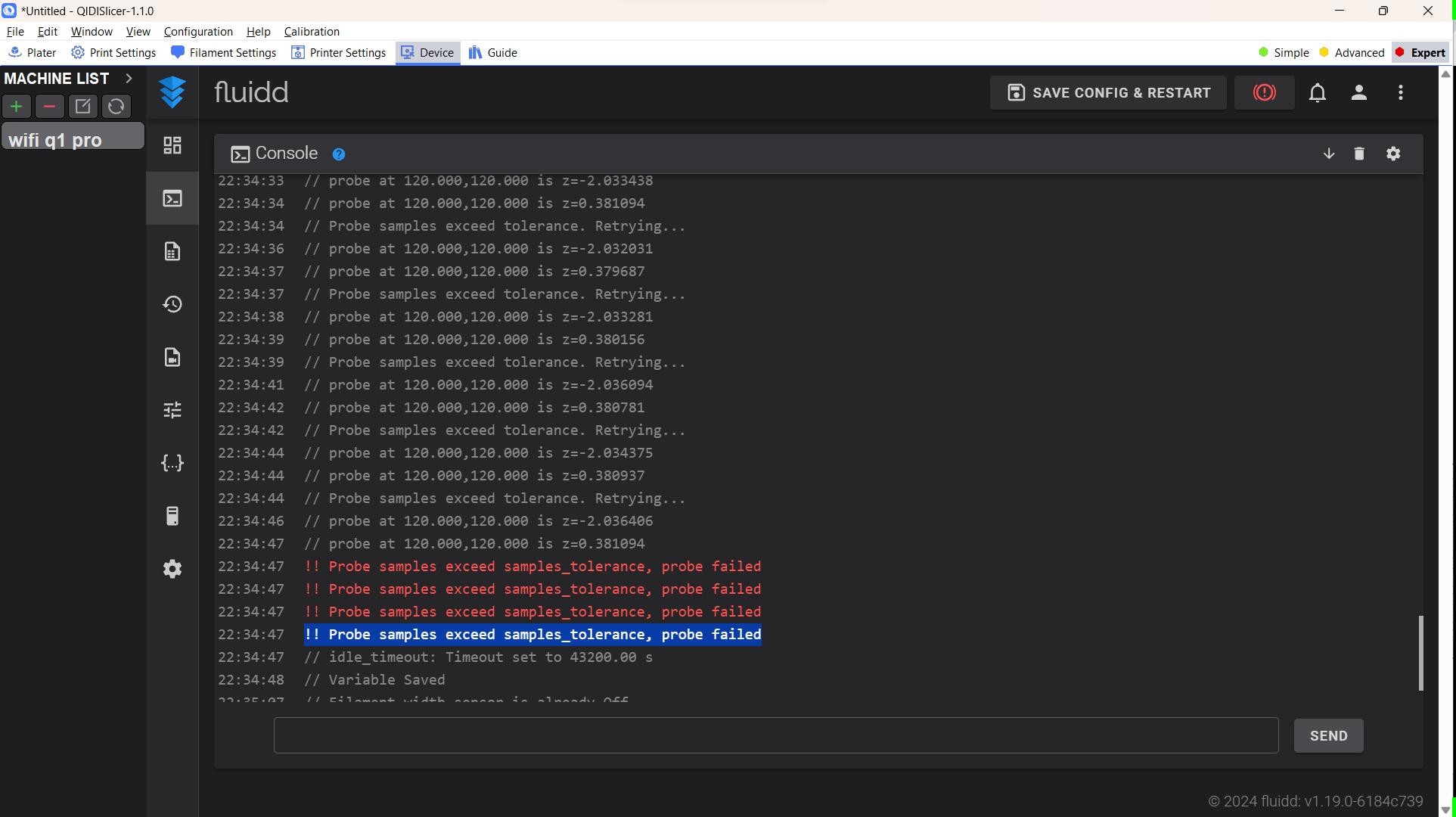The image size is (1456, 817).
Task: Open the notifications bell
Action: (1318, 92)
